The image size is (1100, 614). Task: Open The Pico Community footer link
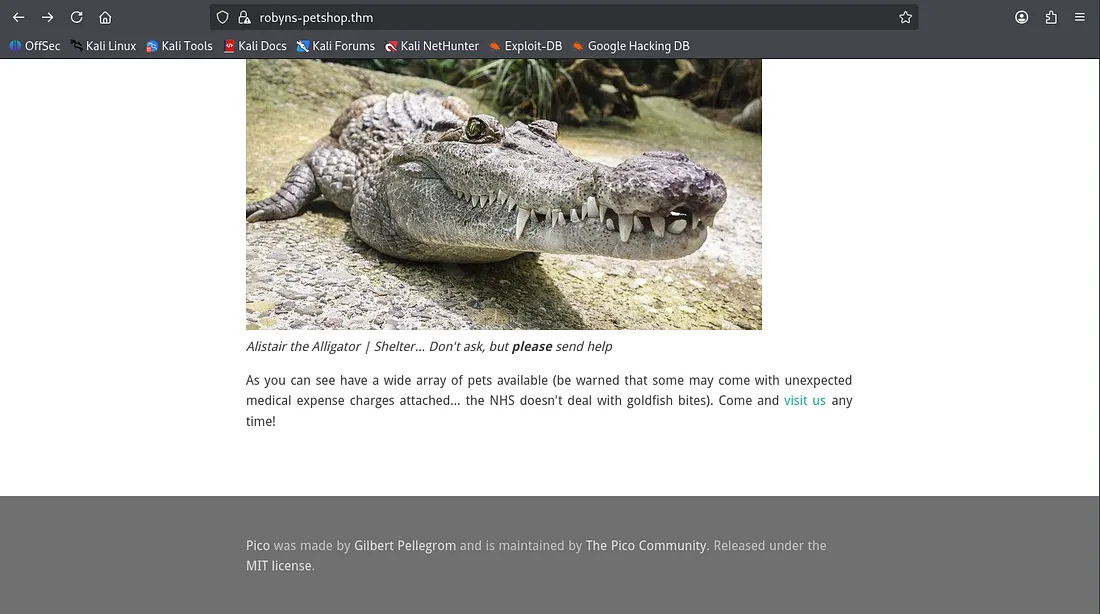(x=646, y=546)
